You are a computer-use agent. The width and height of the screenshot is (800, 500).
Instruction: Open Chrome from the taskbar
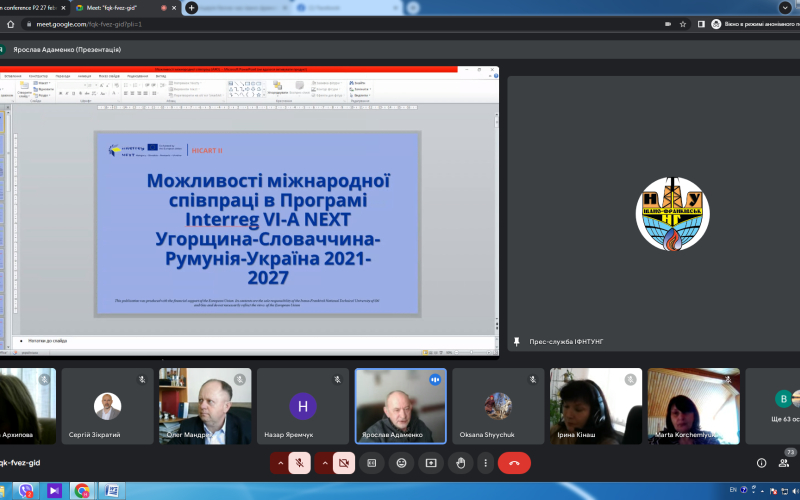pyautogui.click(x=82, y=491)
